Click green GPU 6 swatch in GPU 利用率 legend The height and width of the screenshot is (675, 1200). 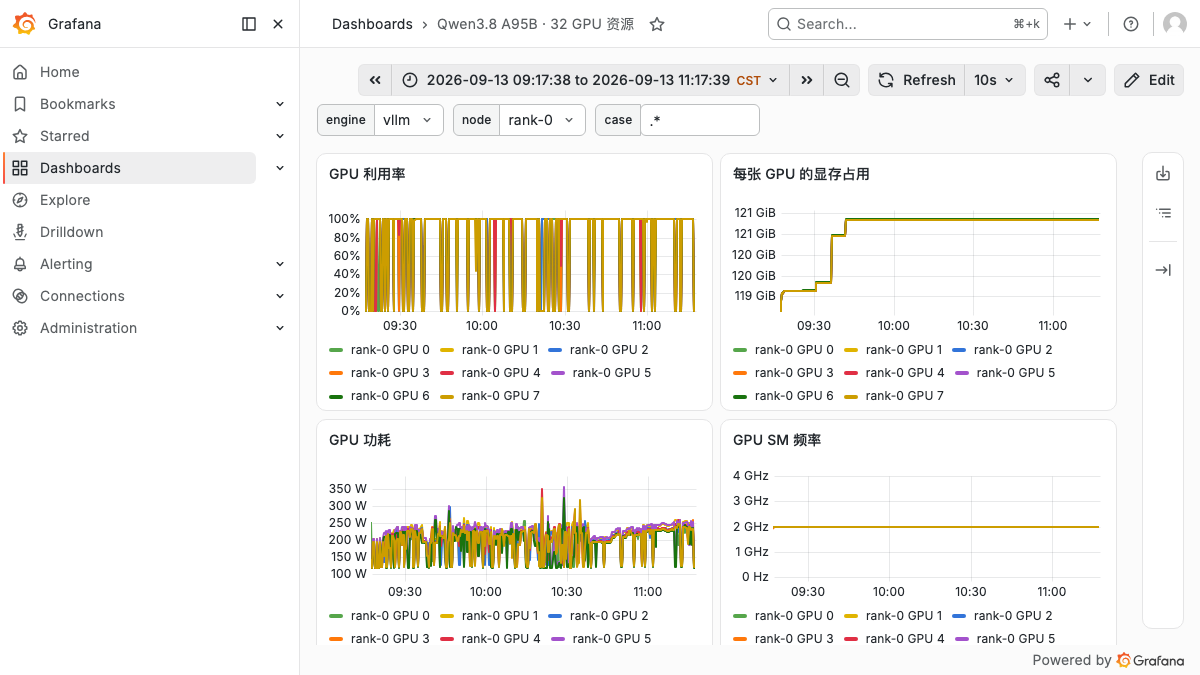(336, 397)
